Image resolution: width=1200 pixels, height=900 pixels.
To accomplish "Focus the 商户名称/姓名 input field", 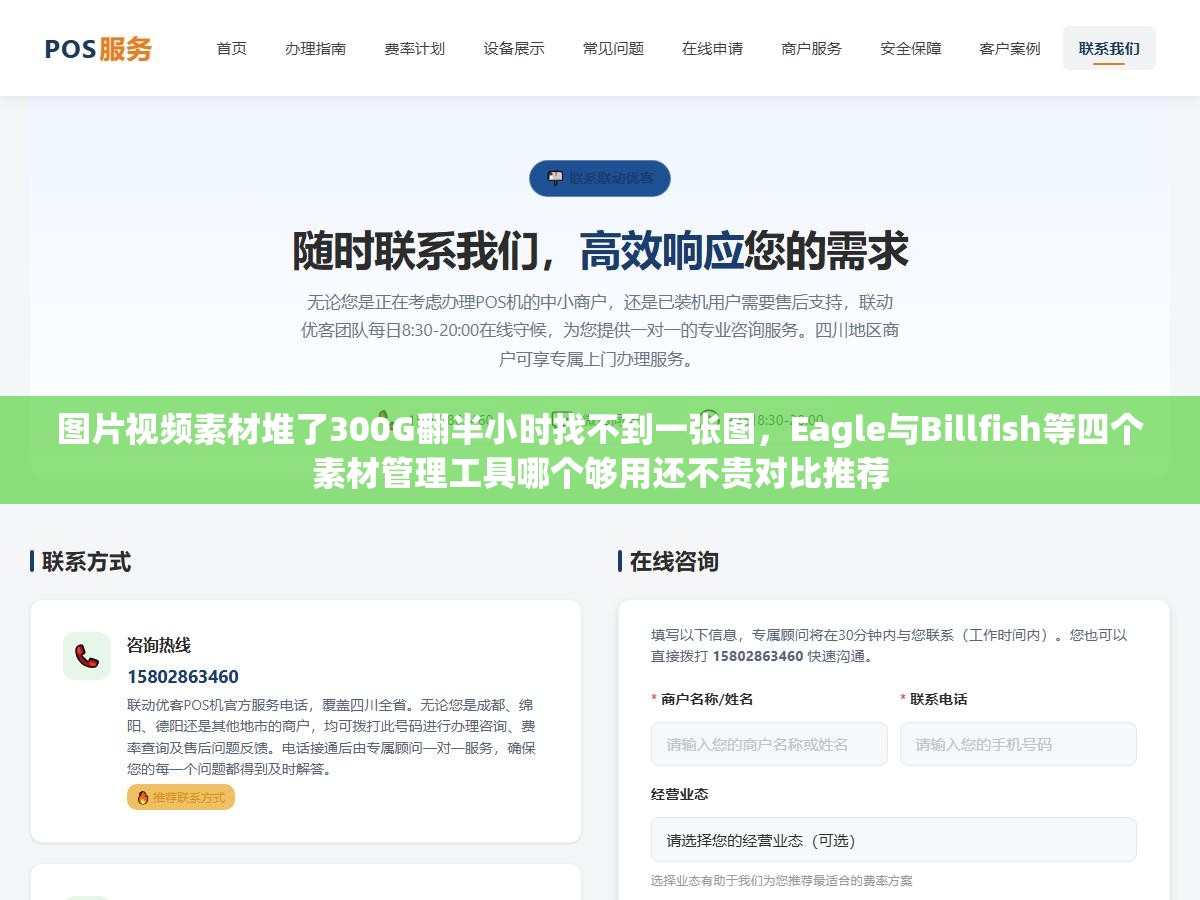I will (x=769, y=744).
